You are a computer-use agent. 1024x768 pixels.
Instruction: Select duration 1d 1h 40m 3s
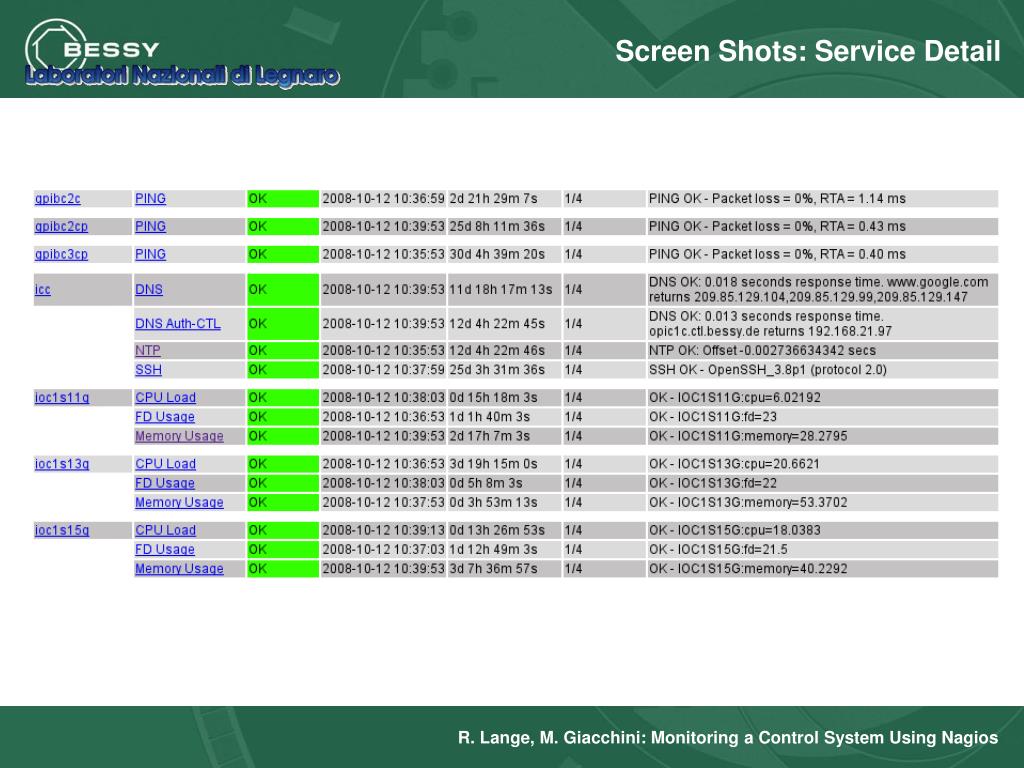[489, 417]
